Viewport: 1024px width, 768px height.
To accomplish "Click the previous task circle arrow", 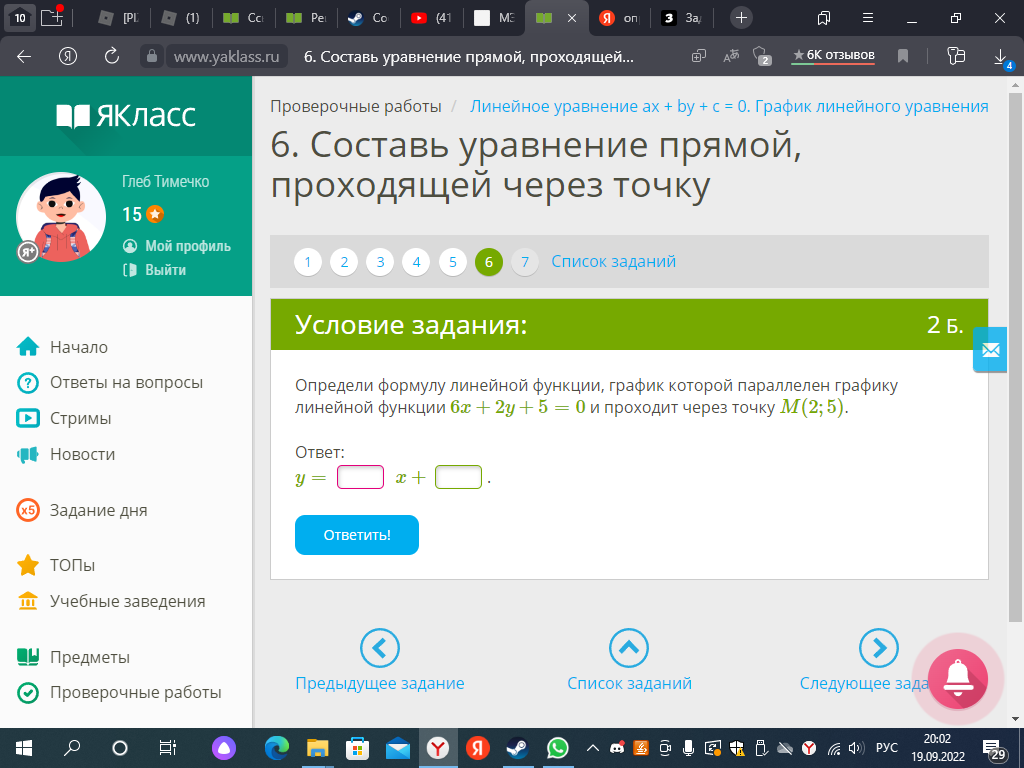I will tap(379, 648).
